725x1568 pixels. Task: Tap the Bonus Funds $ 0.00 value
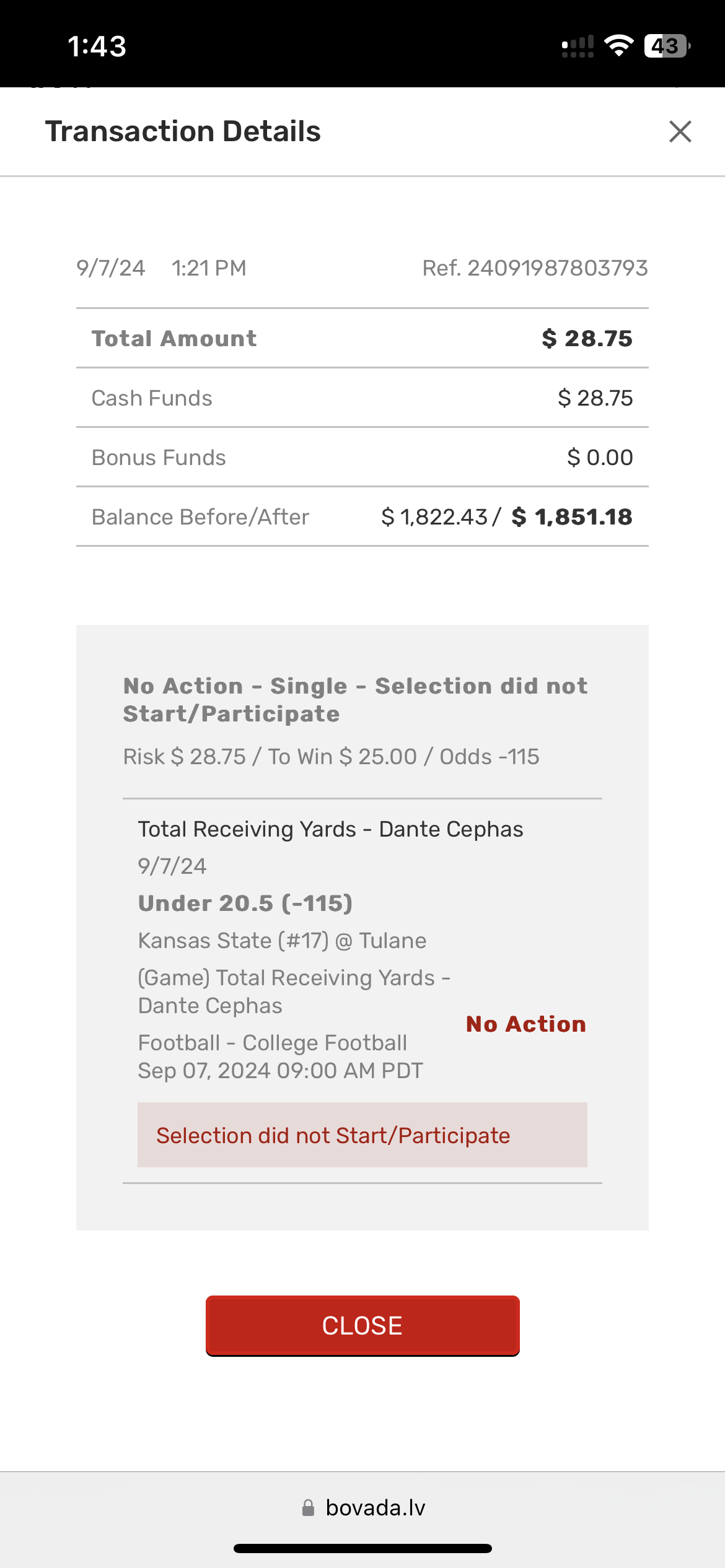point(600,458)
